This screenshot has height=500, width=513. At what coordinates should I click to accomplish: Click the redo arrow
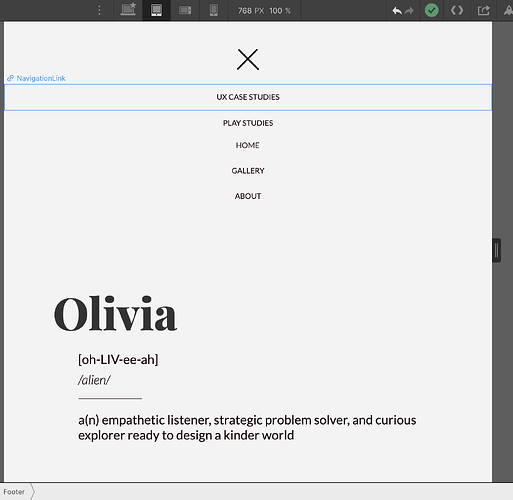(x=409, y=11)
